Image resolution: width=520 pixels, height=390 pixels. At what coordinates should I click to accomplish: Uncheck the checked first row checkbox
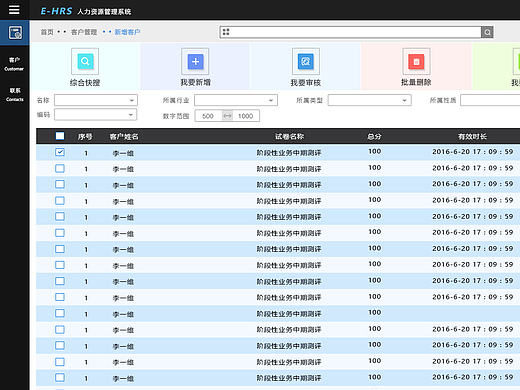[60, 152]
